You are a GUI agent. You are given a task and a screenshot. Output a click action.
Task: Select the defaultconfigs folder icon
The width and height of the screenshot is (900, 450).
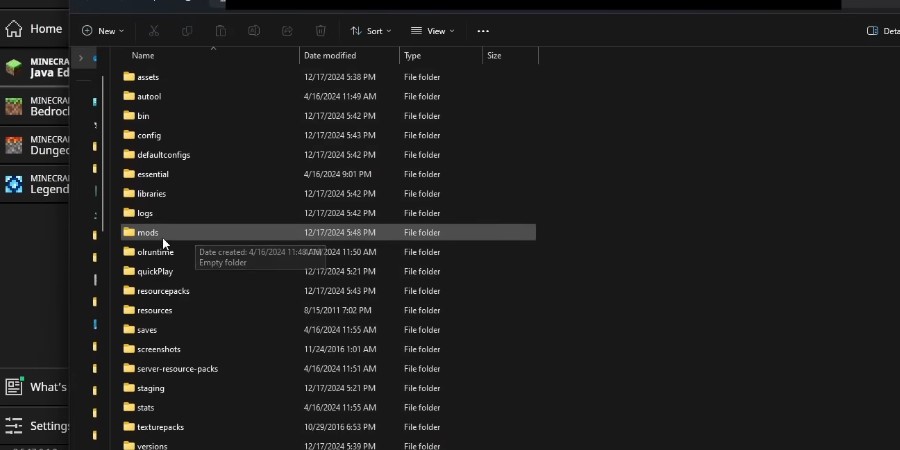(x=129, y=154)
